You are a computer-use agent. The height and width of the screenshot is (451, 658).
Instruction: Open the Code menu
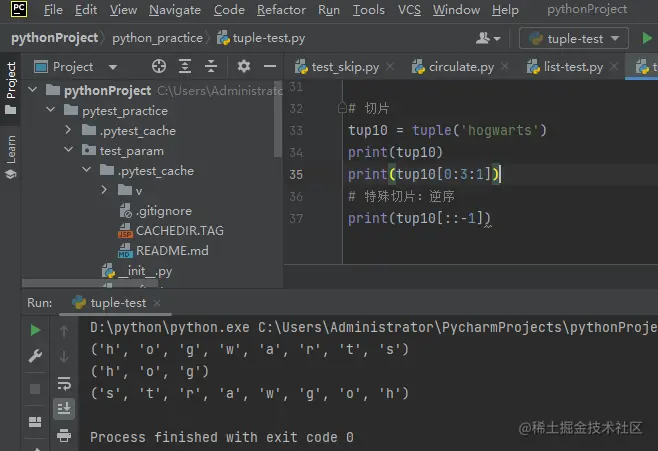point(229,10)
